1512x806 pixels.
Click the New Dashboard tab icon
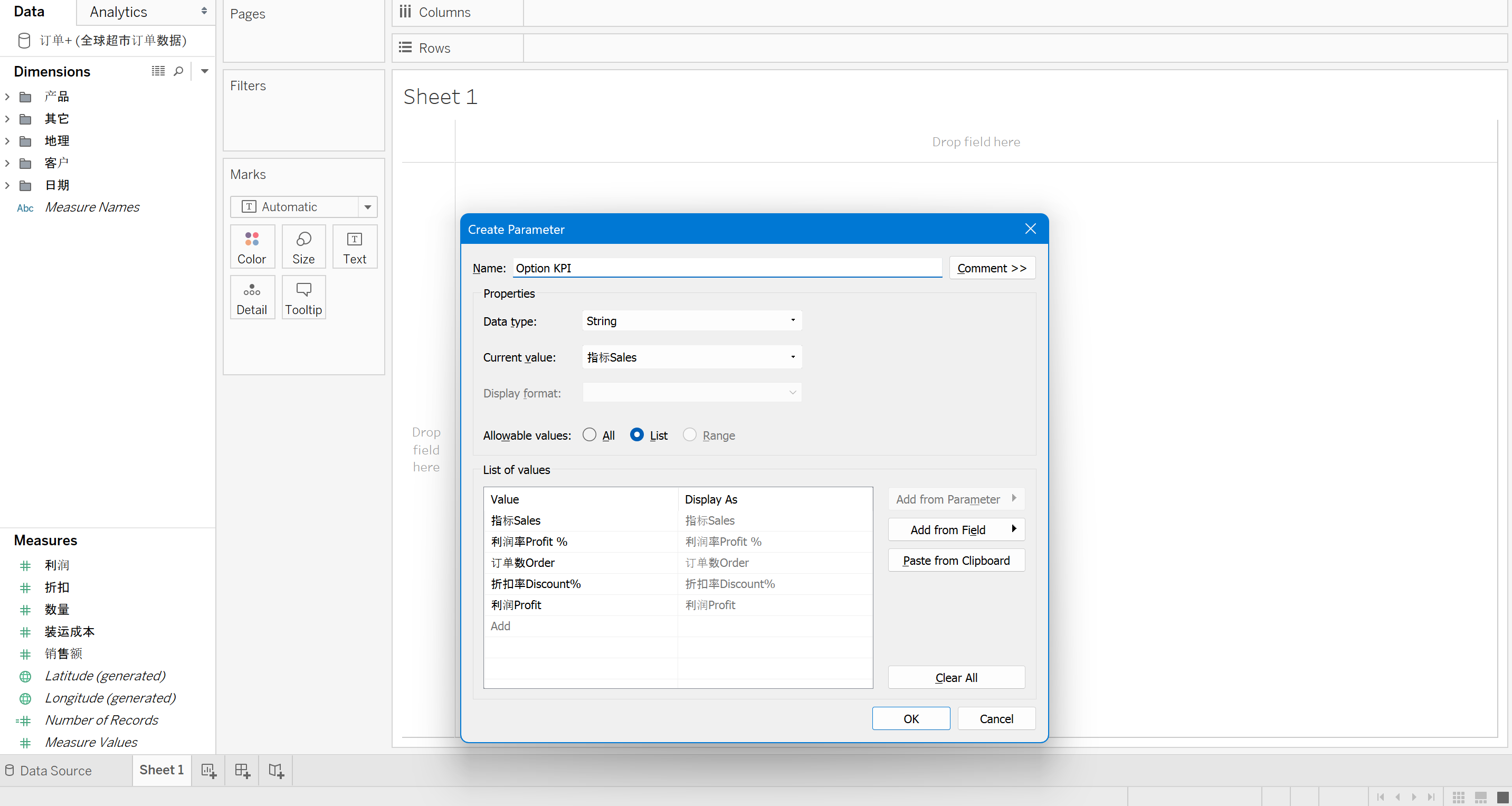pyautogui.click(x=242, y=770)
